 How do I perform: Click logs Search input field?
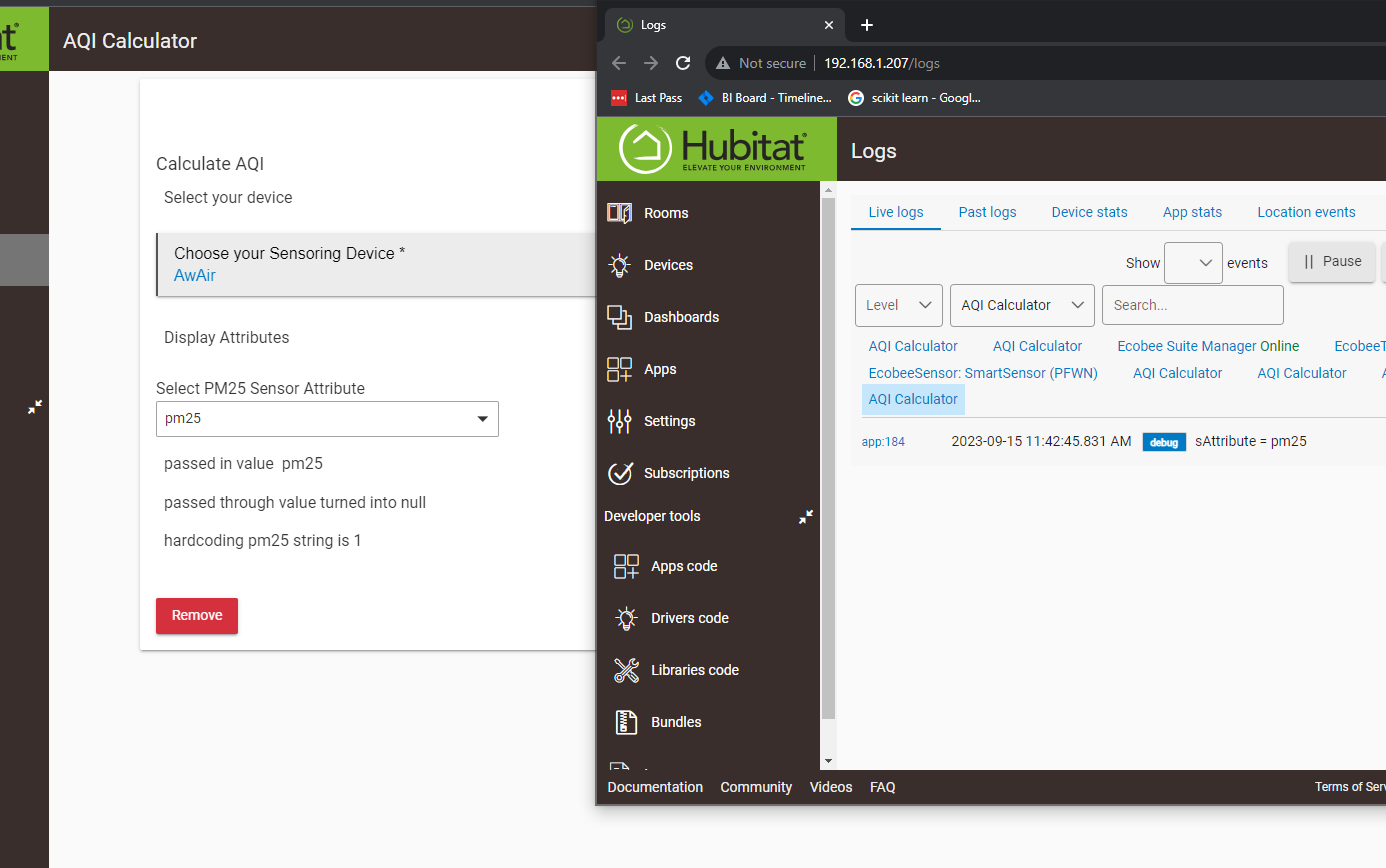point(1192,305)
